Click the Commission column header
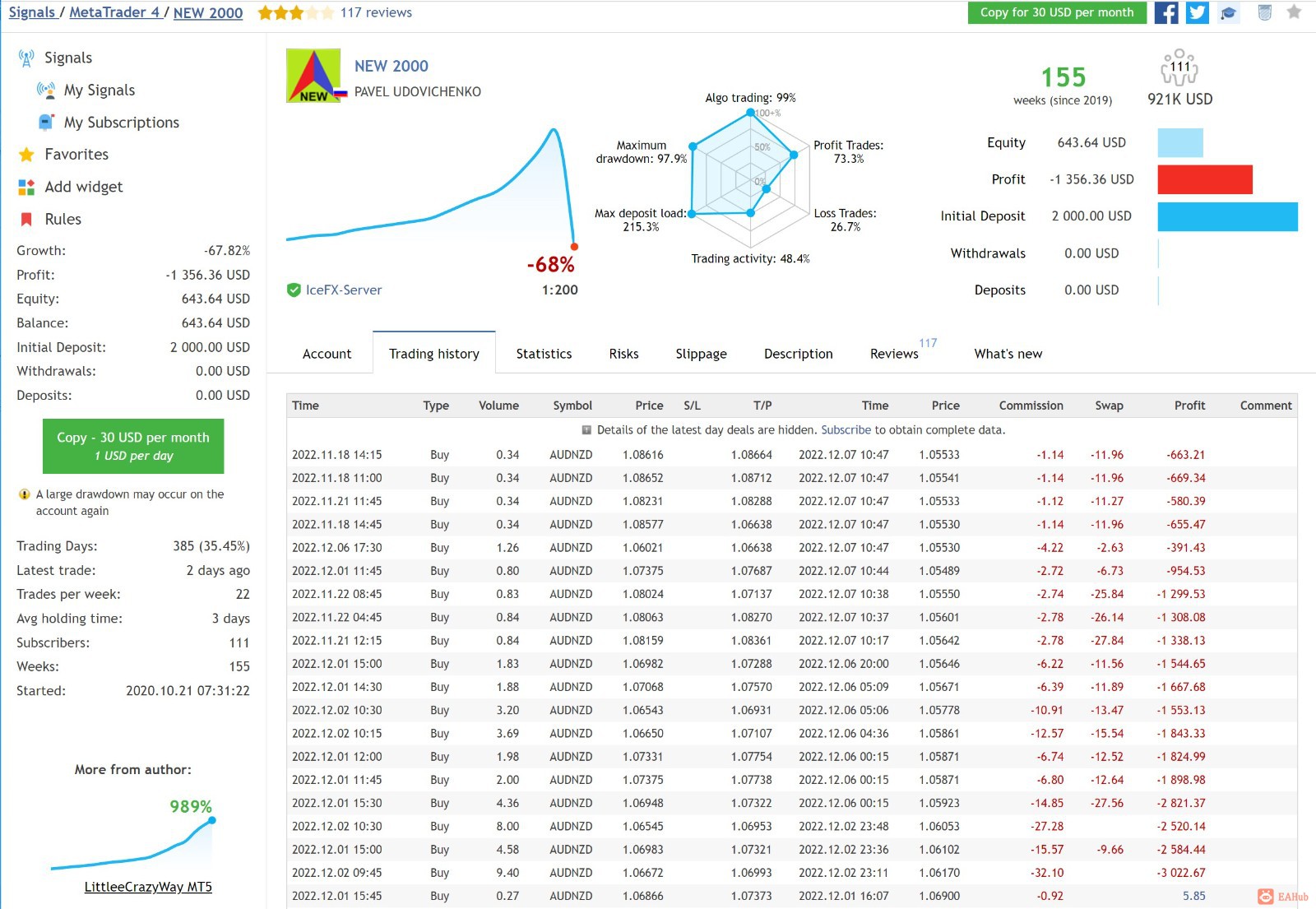This screenshot has height=909, width=1316. pos(1031,406)
